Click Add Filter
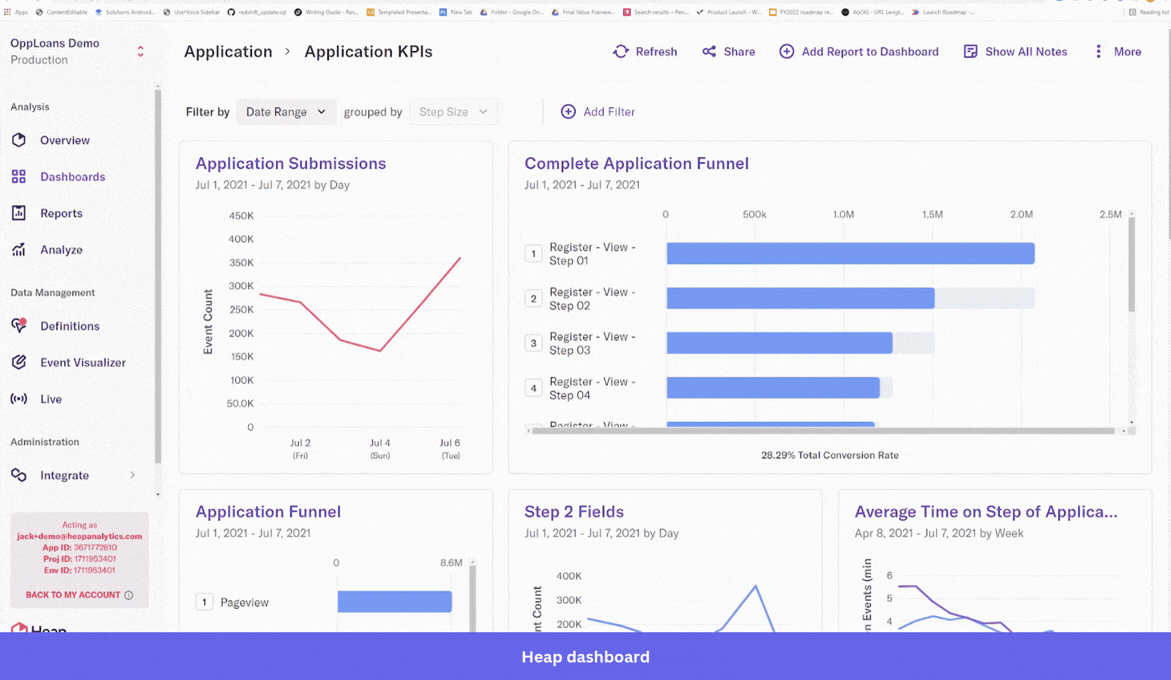The width and height of the screenshot is (1171, 680). (x=598, y=112)
